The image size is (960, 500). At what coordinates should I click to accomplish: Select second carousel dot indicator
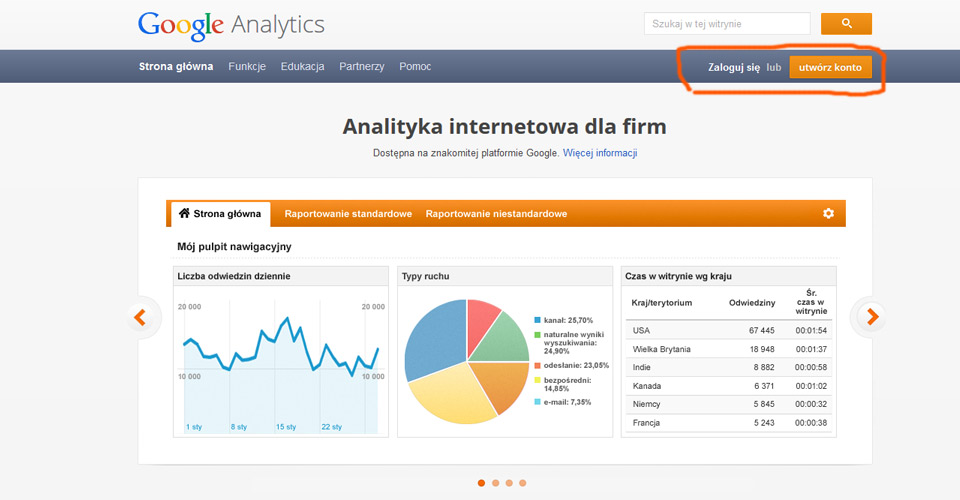[495, 483]
